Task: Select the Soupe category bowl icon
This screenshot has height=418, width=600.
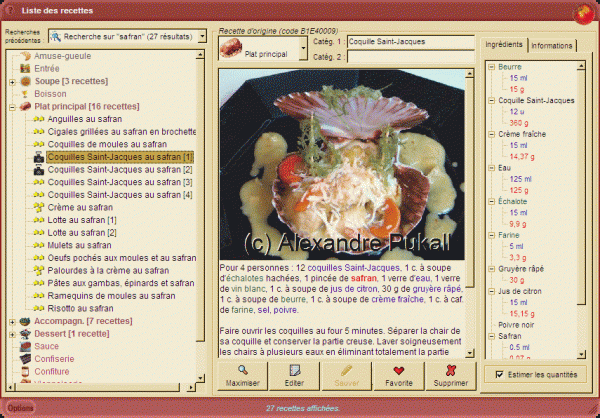Action: click(26, 80)
